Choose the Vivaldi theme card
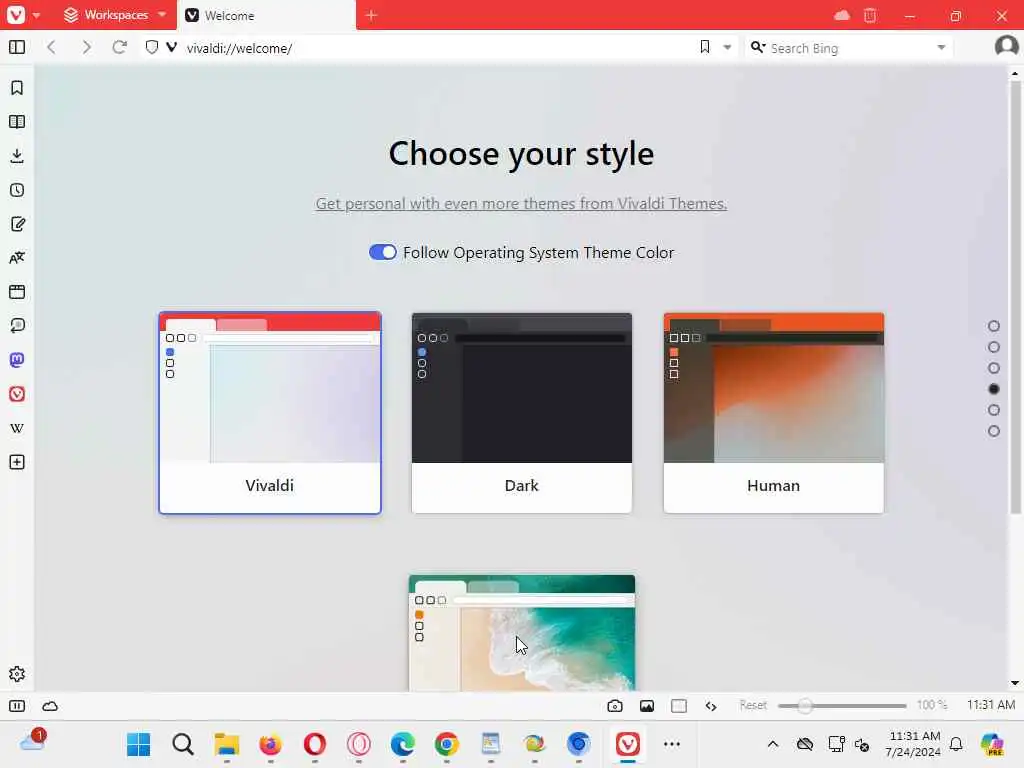The image size is (1024, 768). click(270, 413)
